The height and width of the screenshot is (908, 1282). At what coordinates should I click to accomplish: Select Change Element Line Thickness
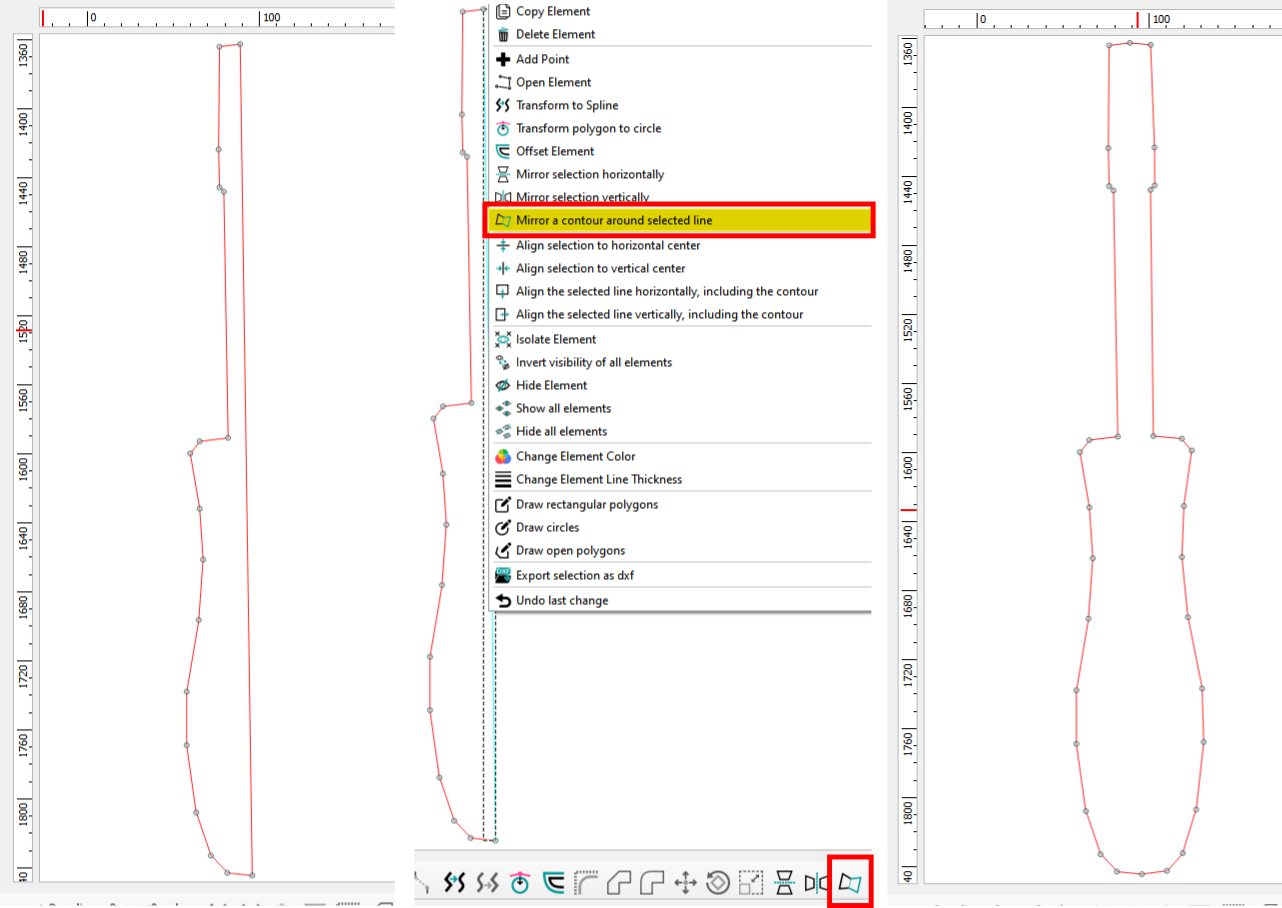pyautogui.click(x=598, y=479)
